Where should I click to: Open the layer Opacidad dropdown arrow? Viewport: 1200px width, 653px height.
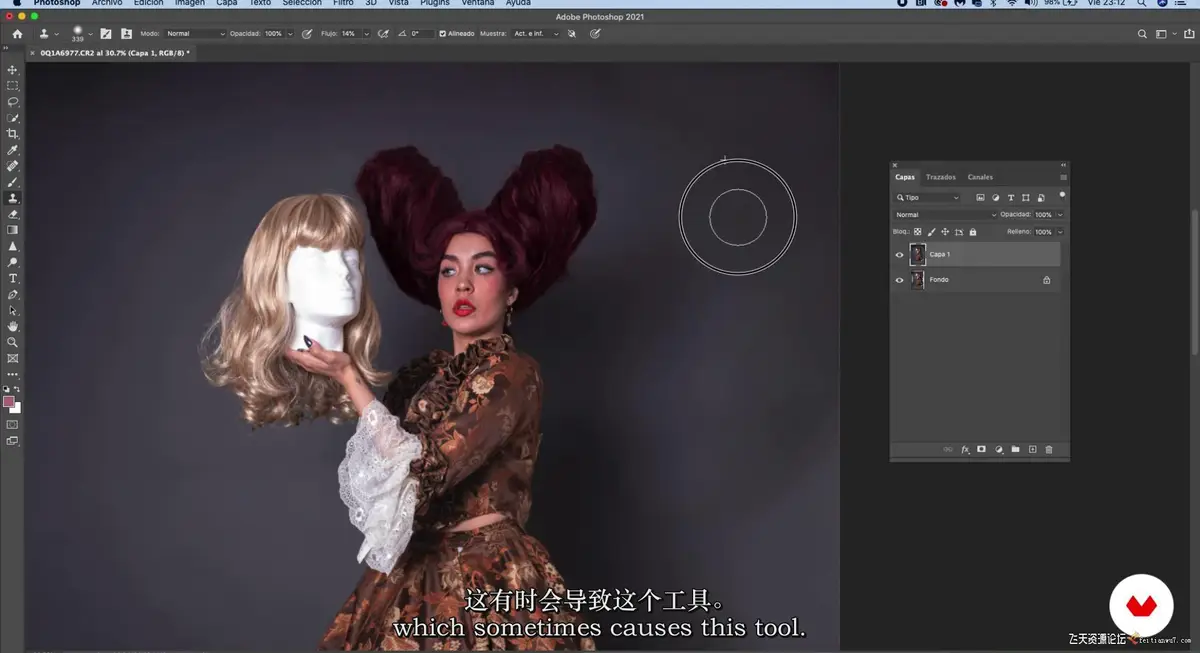click(x=1059, y=215)
